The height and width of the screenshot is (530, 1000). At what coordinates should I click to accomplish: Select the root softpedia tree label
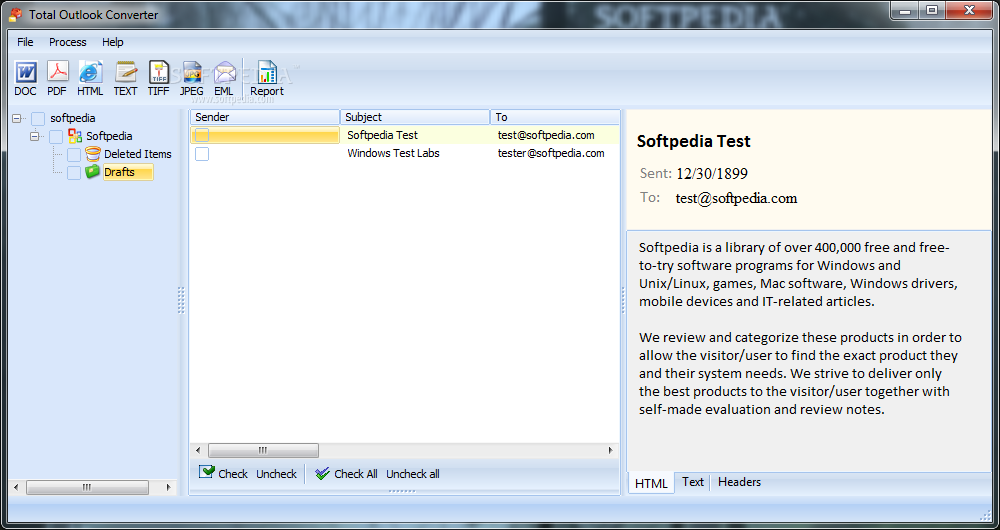click(73, 118)
